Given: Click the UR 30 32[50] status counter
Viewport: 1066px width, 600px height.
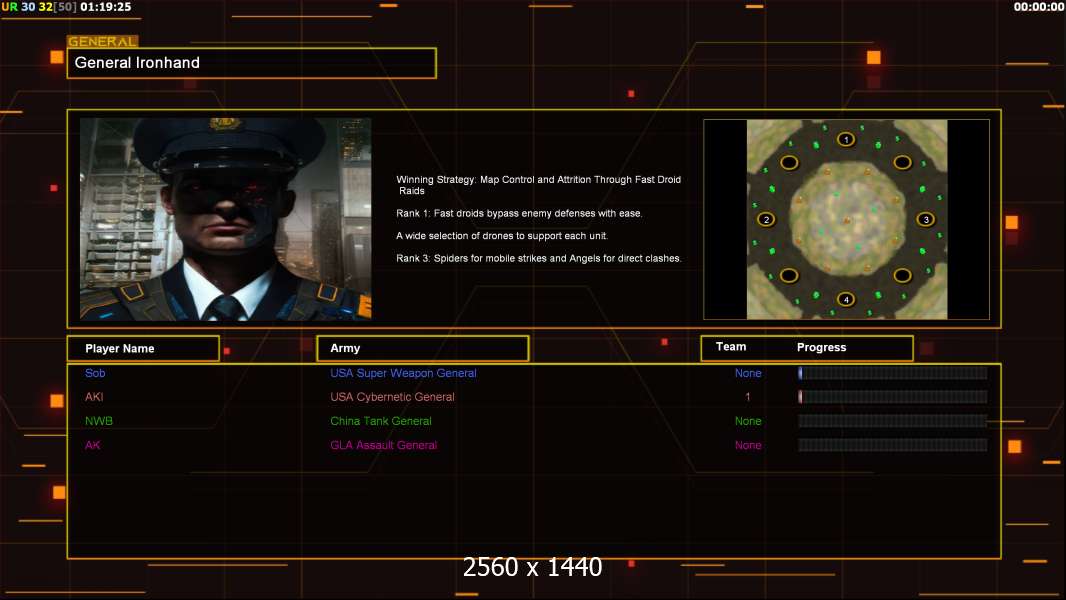Looking at the screenshot, I should [x=39, y=7].
